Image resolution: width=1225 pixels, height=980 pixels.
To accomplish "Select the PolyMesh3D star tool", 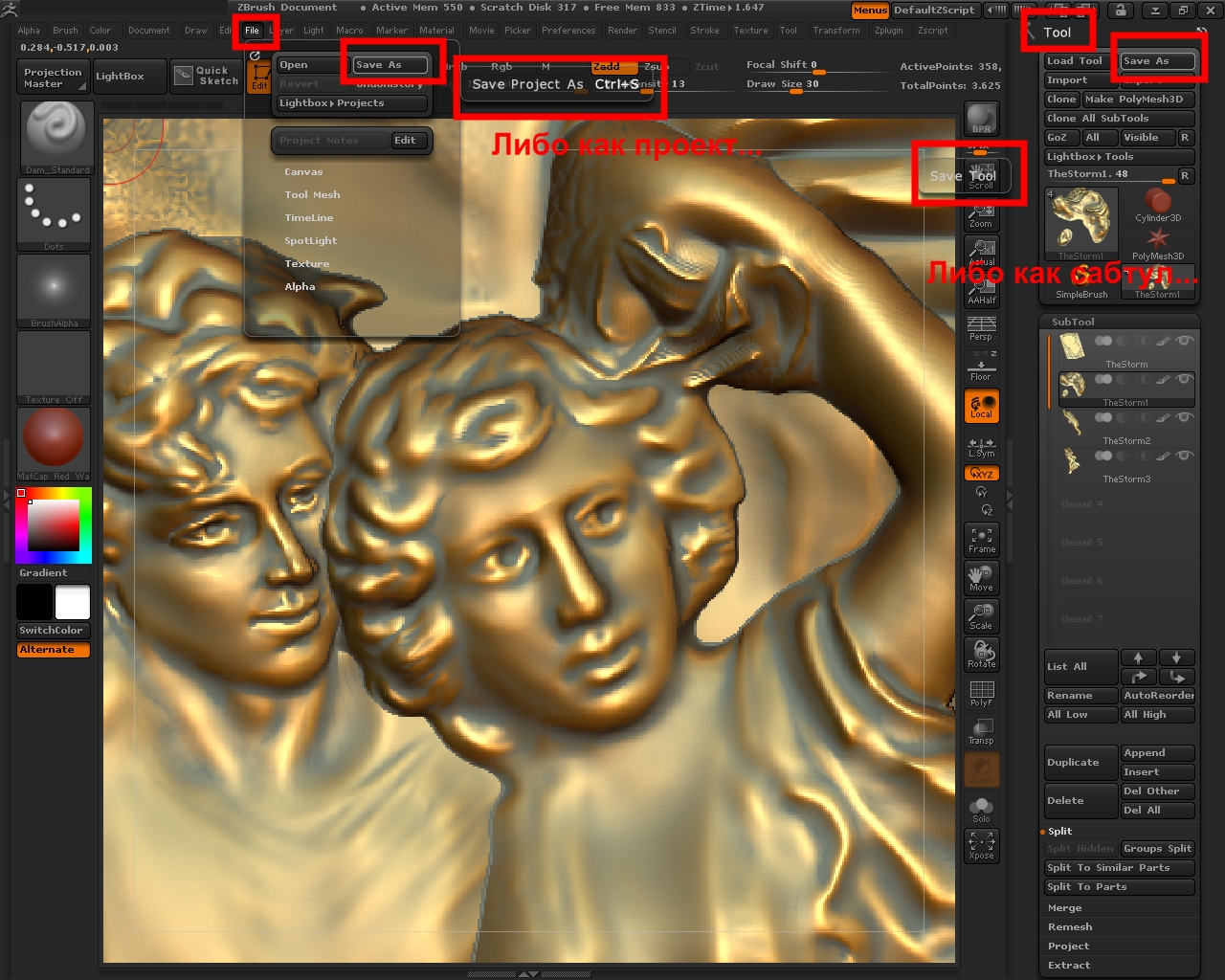I will [1159, 243].
